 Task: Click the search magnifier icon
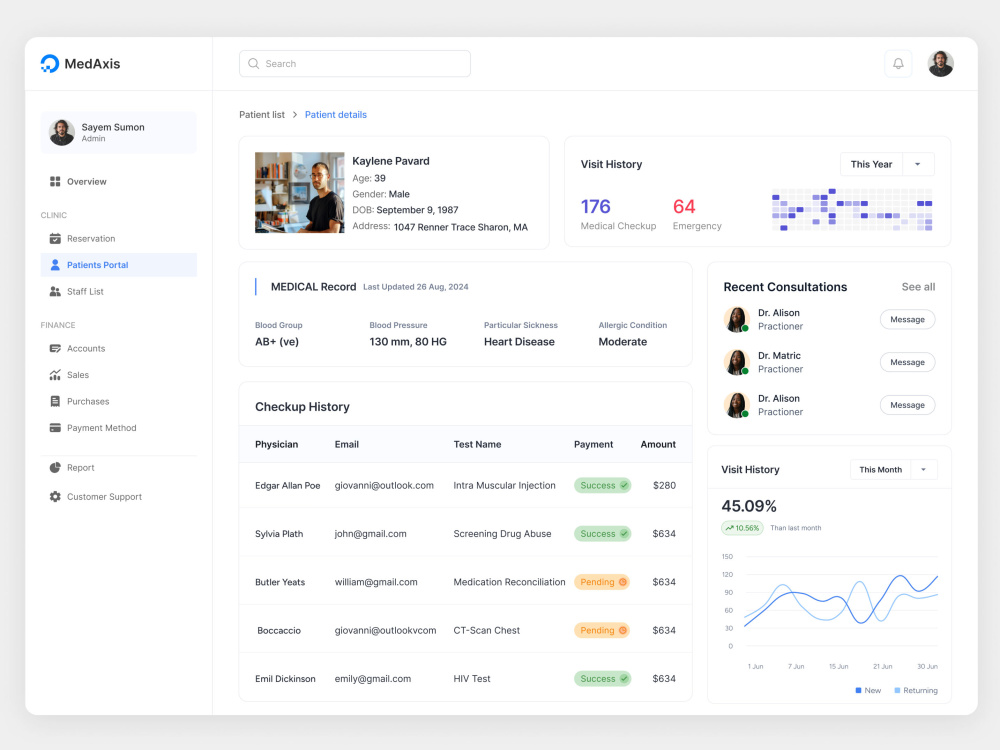tap(253, 64)
